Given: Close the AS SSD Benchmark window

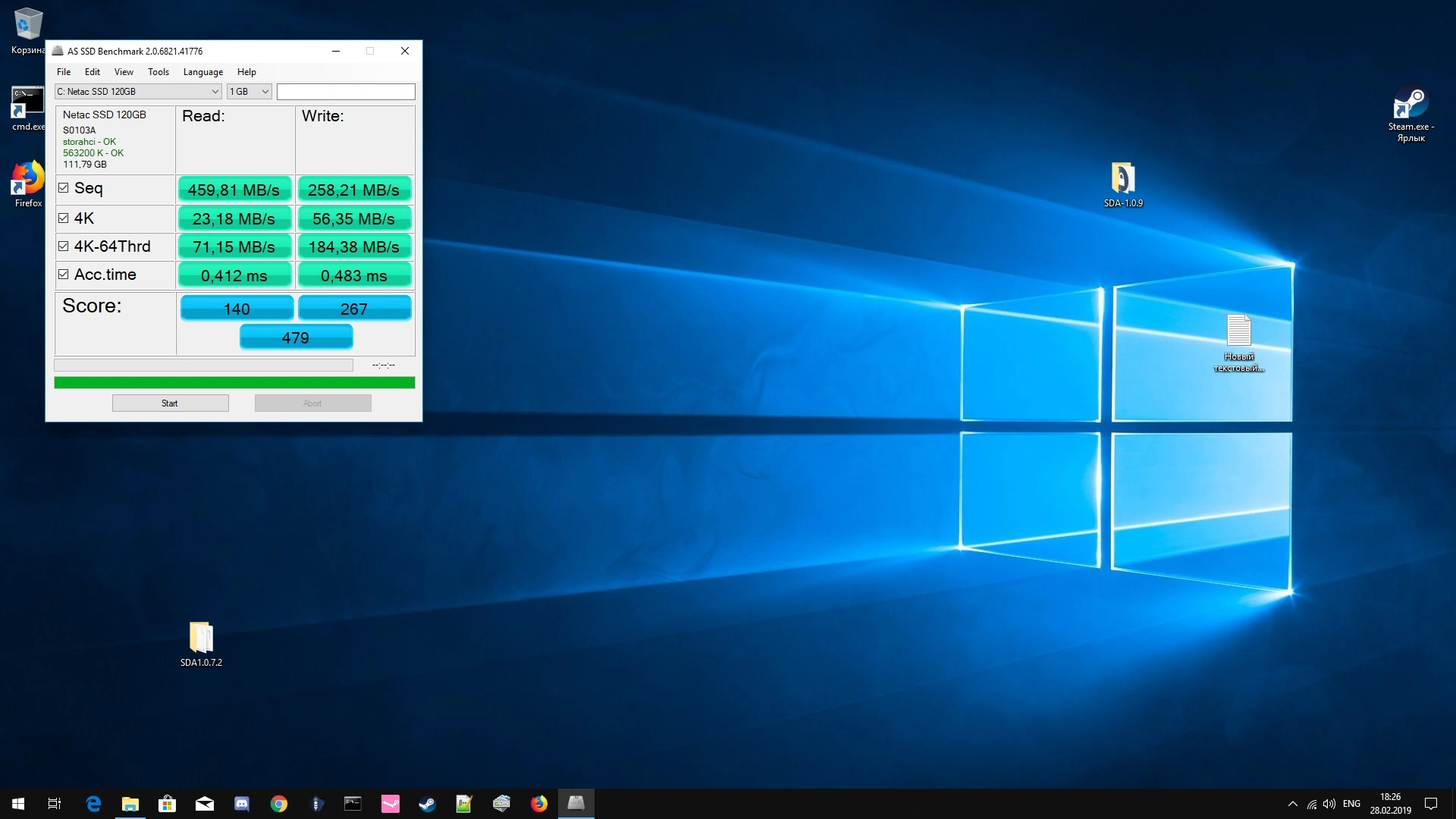Looking at the screenshot, I should pos(405,51).
